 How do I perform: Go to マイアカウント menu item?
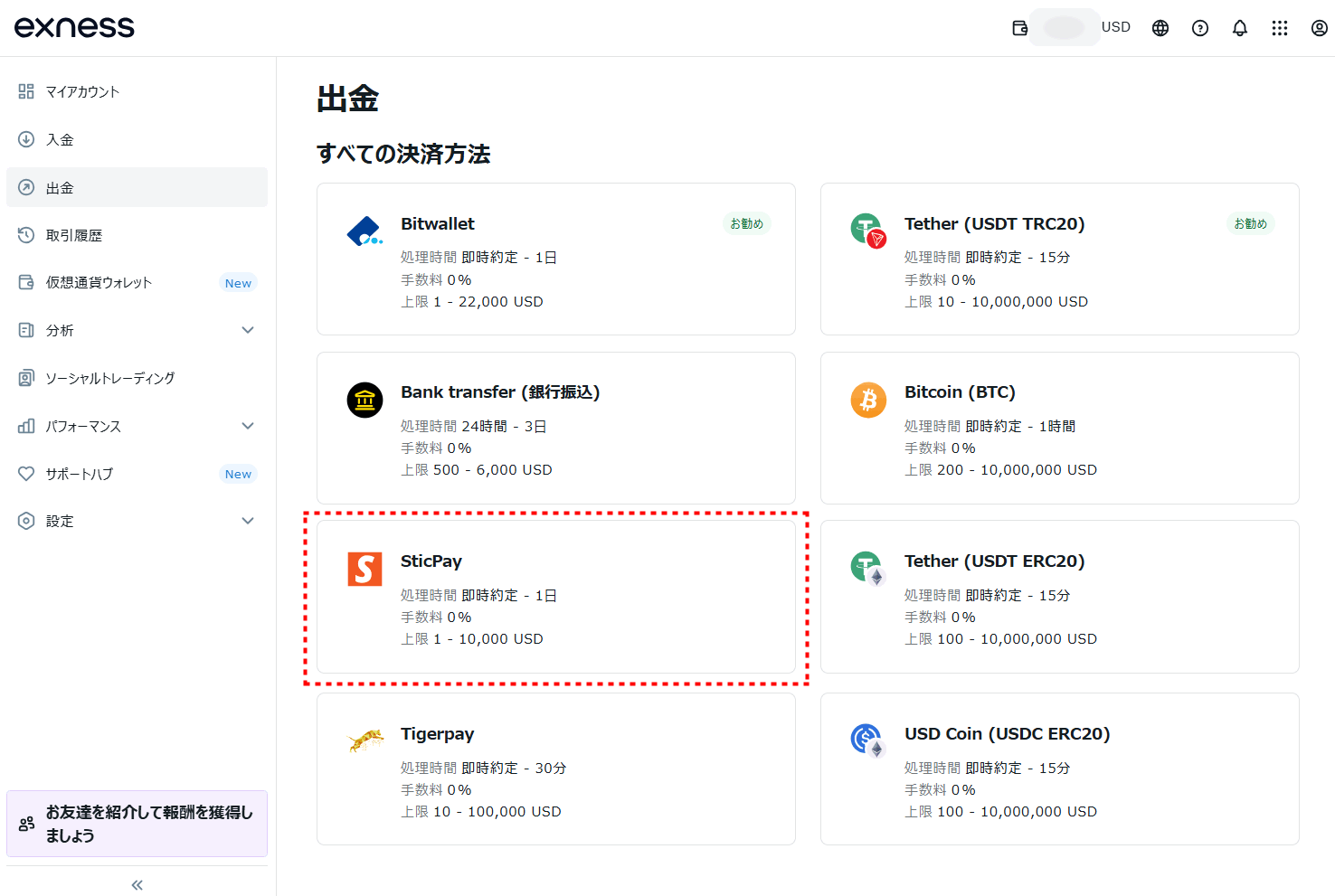click(x=137, y=91)
